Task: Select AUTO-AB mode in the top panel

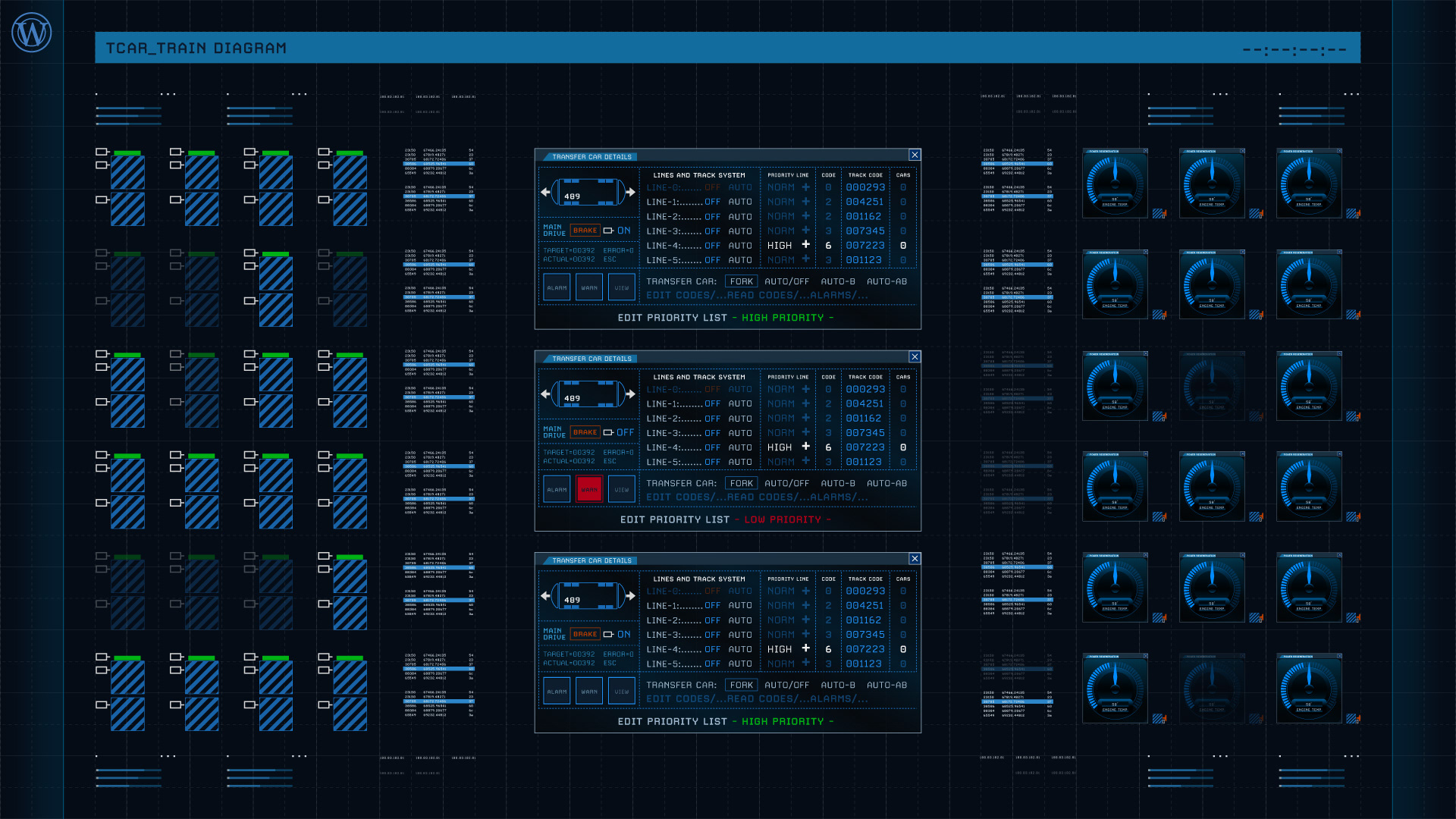Action: (886, 281)
